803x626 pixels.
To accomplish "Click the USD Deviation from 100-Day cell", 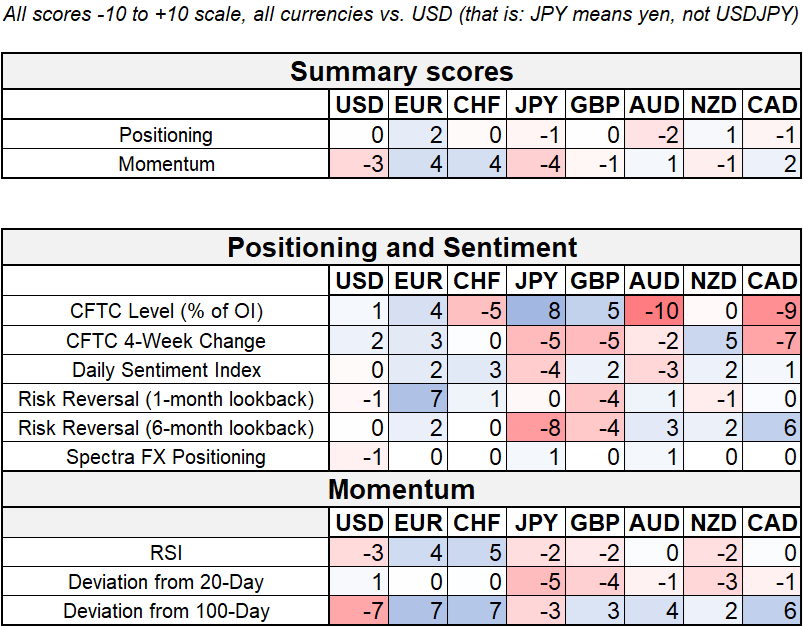I will (x=360, y=610).
